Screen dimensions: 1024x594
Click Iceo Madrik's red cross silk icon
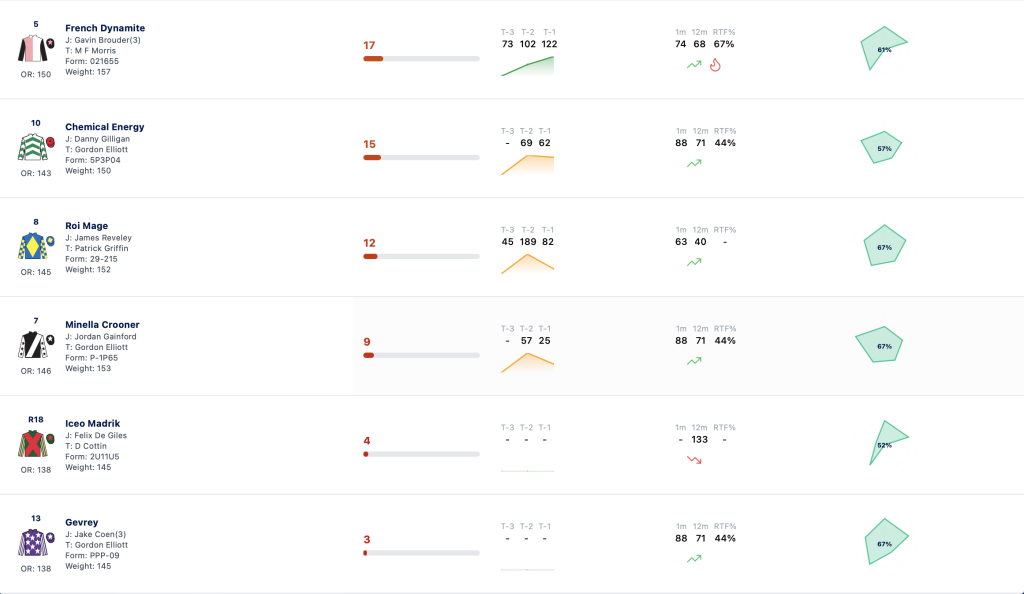33,444
